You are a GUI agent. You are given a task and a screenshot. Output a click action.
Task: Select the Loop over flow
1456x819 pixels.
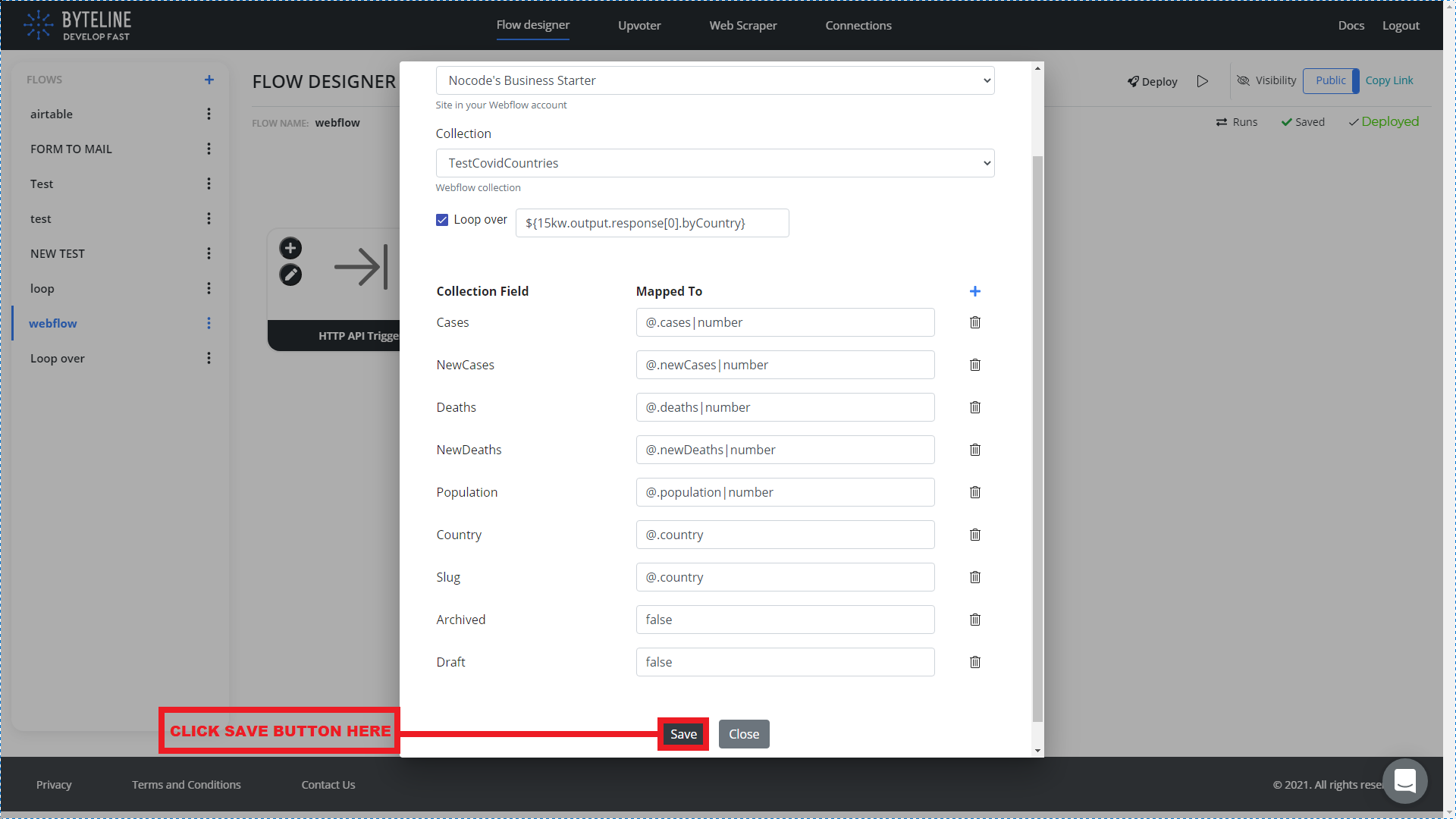tap(58, 358)
